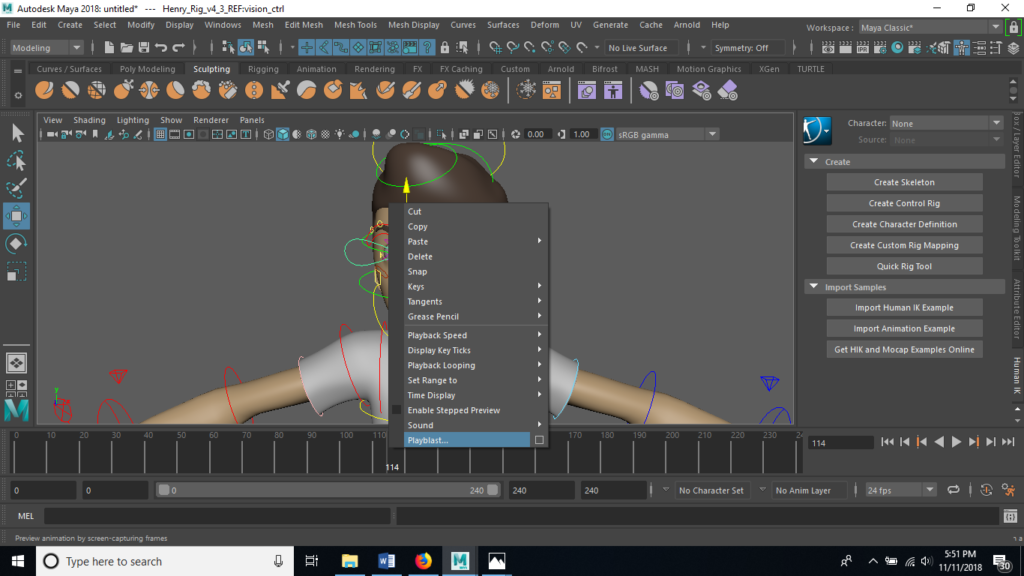Open the Windows Start menu
This screenshot has height=576, width=1024.
18,561
